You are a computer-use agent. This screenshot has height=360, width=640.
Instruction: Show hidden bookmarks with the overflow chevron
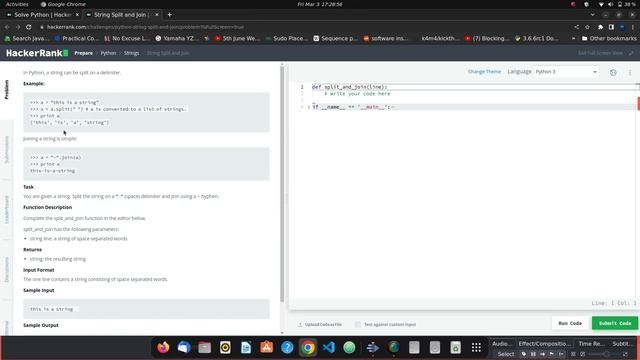point(573,38)
